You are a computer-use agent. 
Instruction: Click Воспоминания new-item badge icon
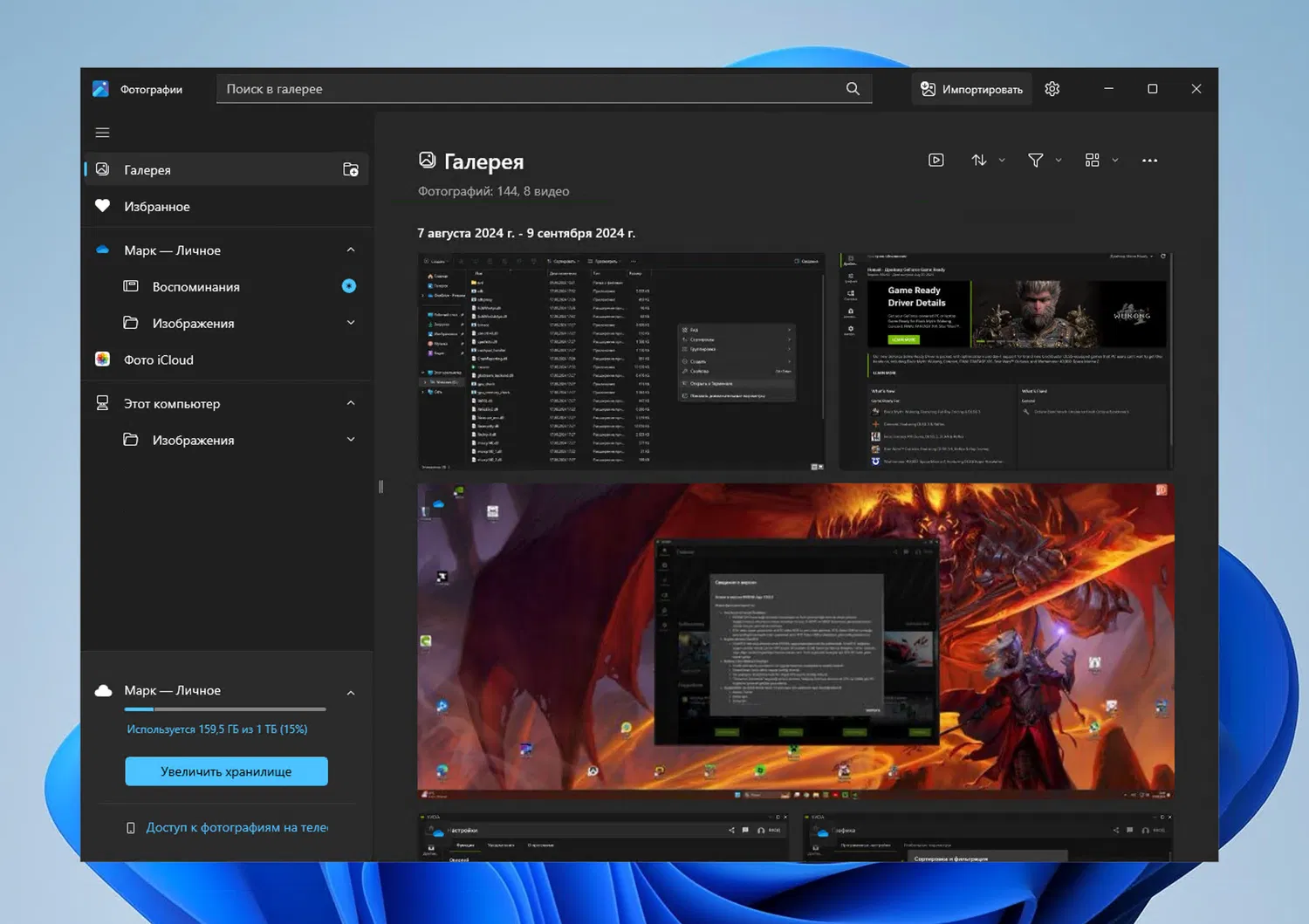349,286
